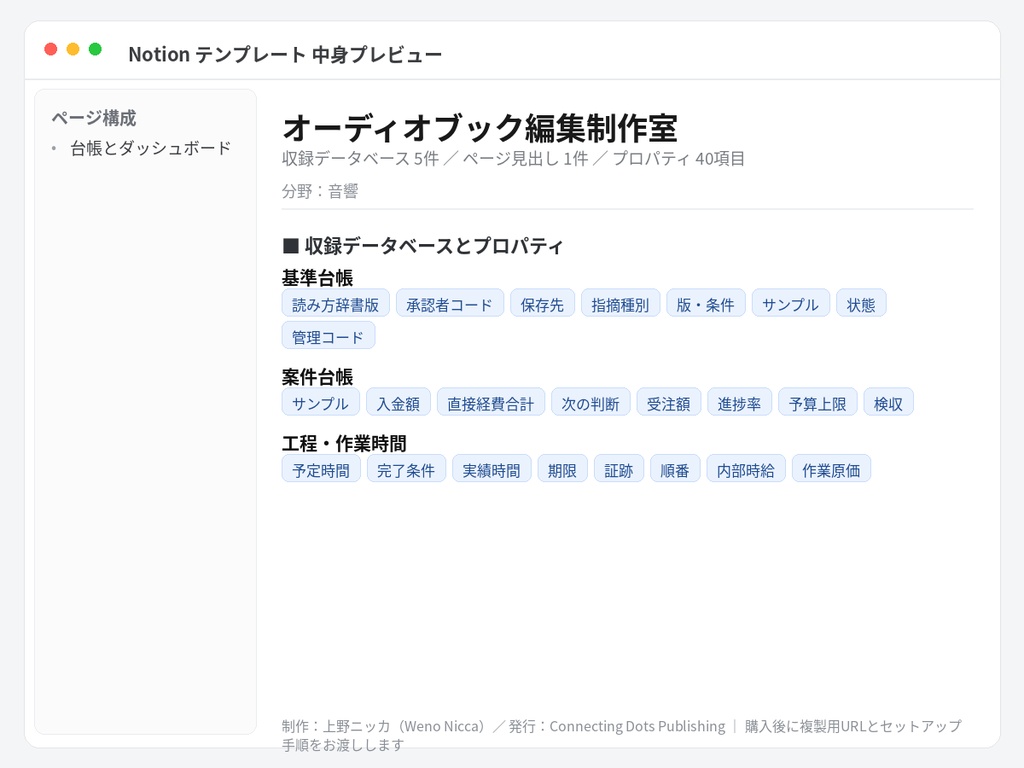This screenshot has height=768, width=1024.
Task: Select the 状態 property tag
Action: click(x=861, y=303)
